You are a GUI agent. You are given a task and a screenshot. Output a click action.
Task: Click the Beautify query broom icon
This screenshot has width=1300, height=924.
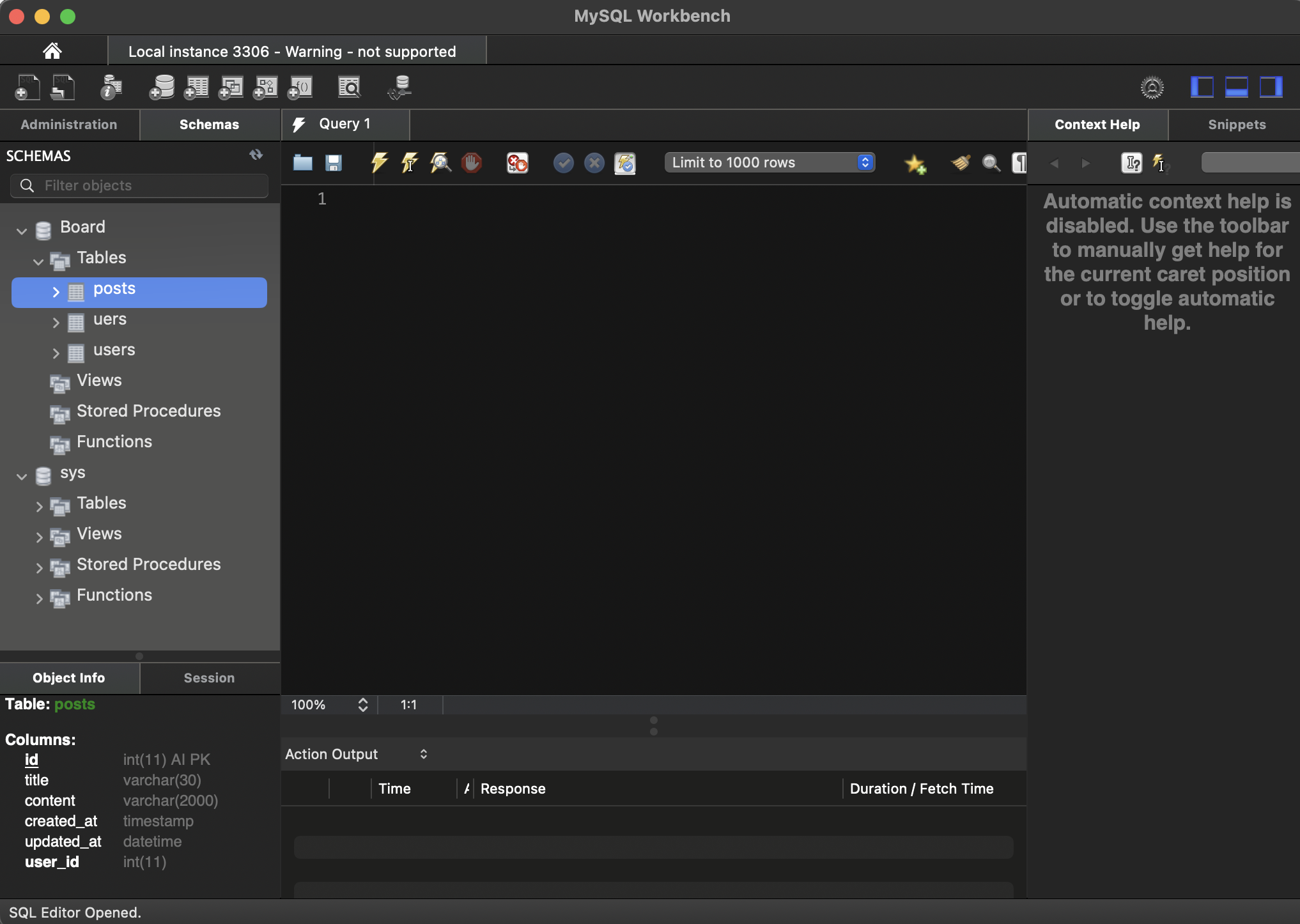(x=960, y=163)
